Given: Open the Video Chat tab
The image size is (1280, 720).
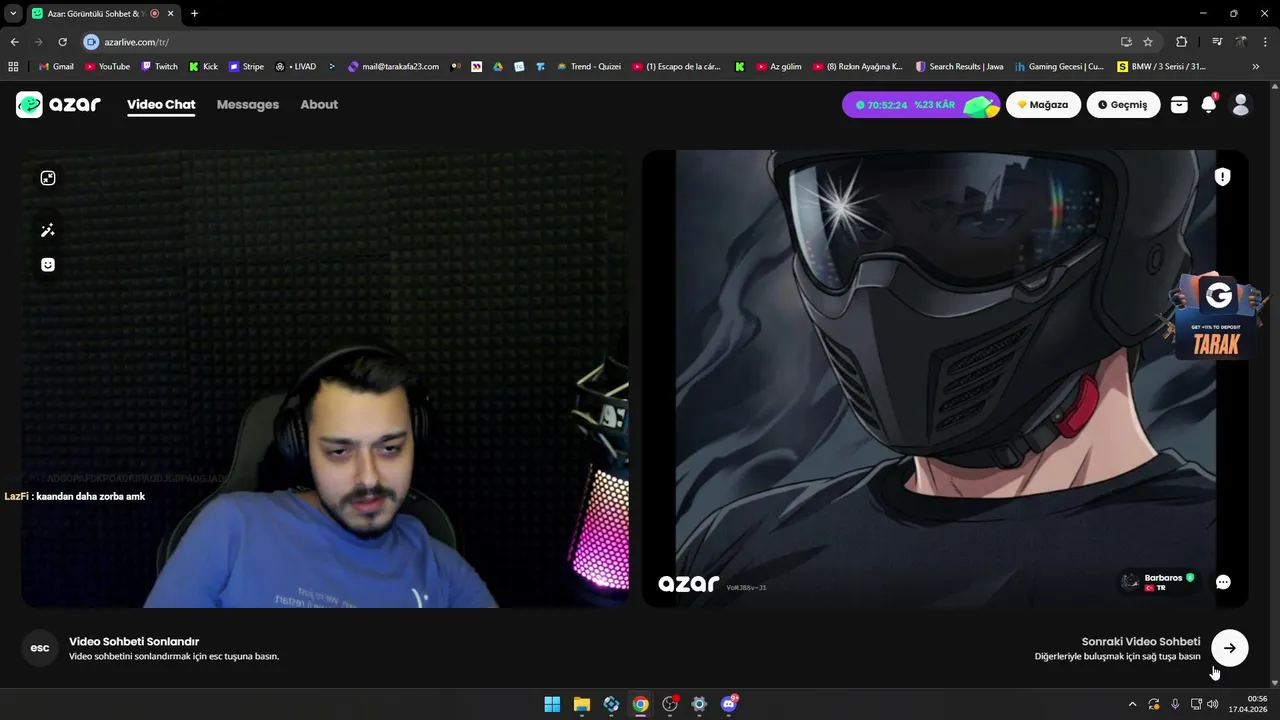Looking at the screenshot, I should coord(161,104).
